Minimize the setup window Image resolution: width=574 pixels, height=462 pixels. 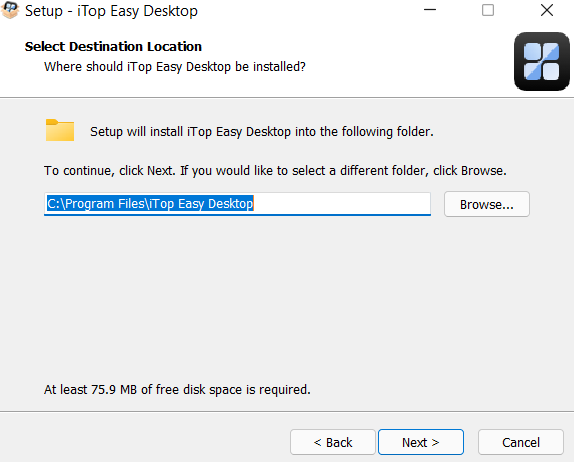coord(430,10)
